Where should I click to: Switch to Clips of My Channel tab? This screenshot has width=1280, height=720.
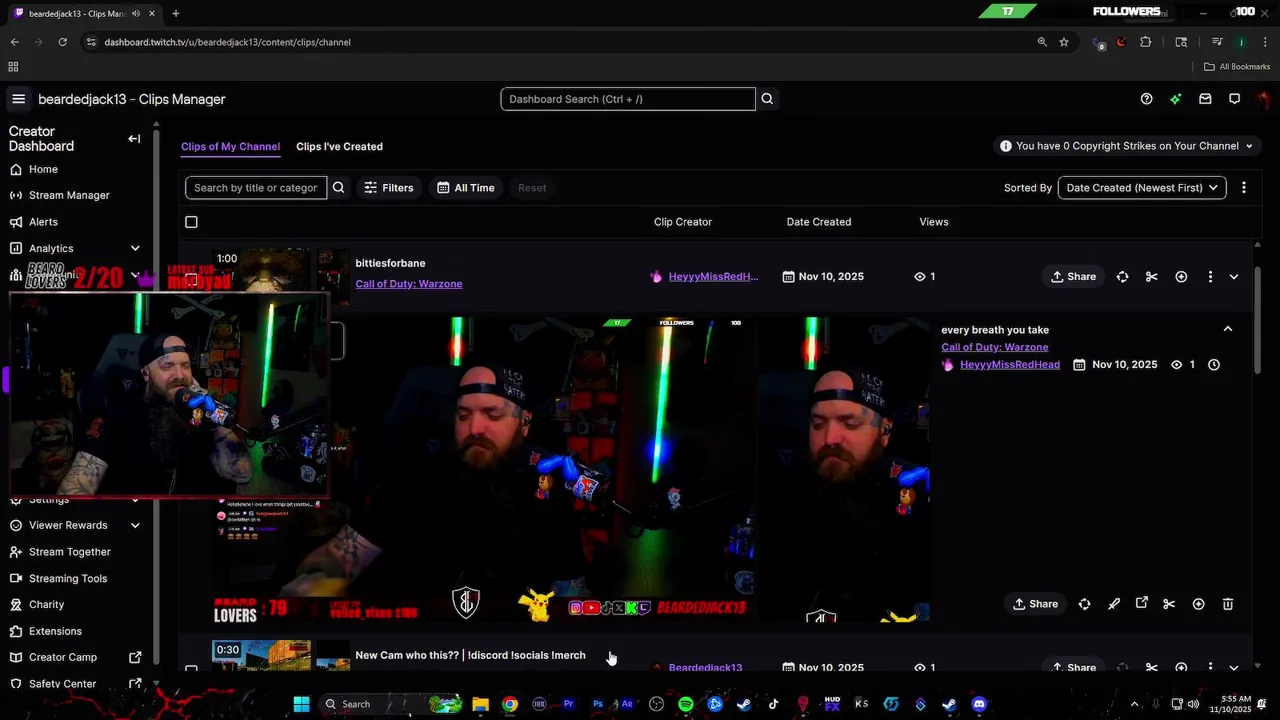(x=230, y=146)
